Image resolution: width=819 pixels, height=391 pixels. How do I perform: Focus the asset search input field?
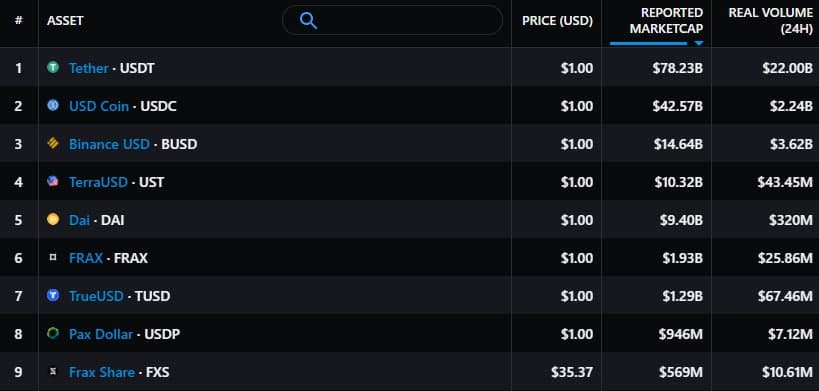(392, 20)
